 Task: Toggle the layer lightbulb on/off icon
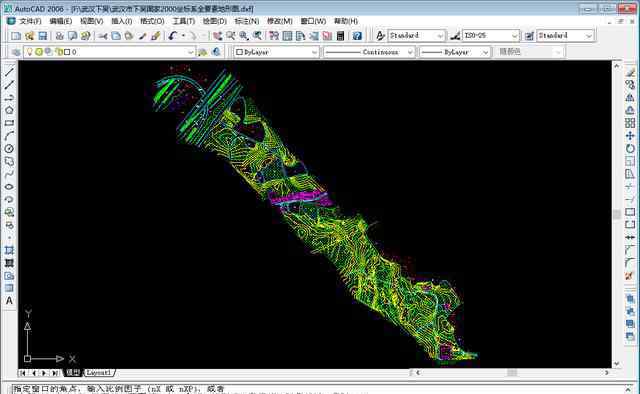[x=29, y=52]
